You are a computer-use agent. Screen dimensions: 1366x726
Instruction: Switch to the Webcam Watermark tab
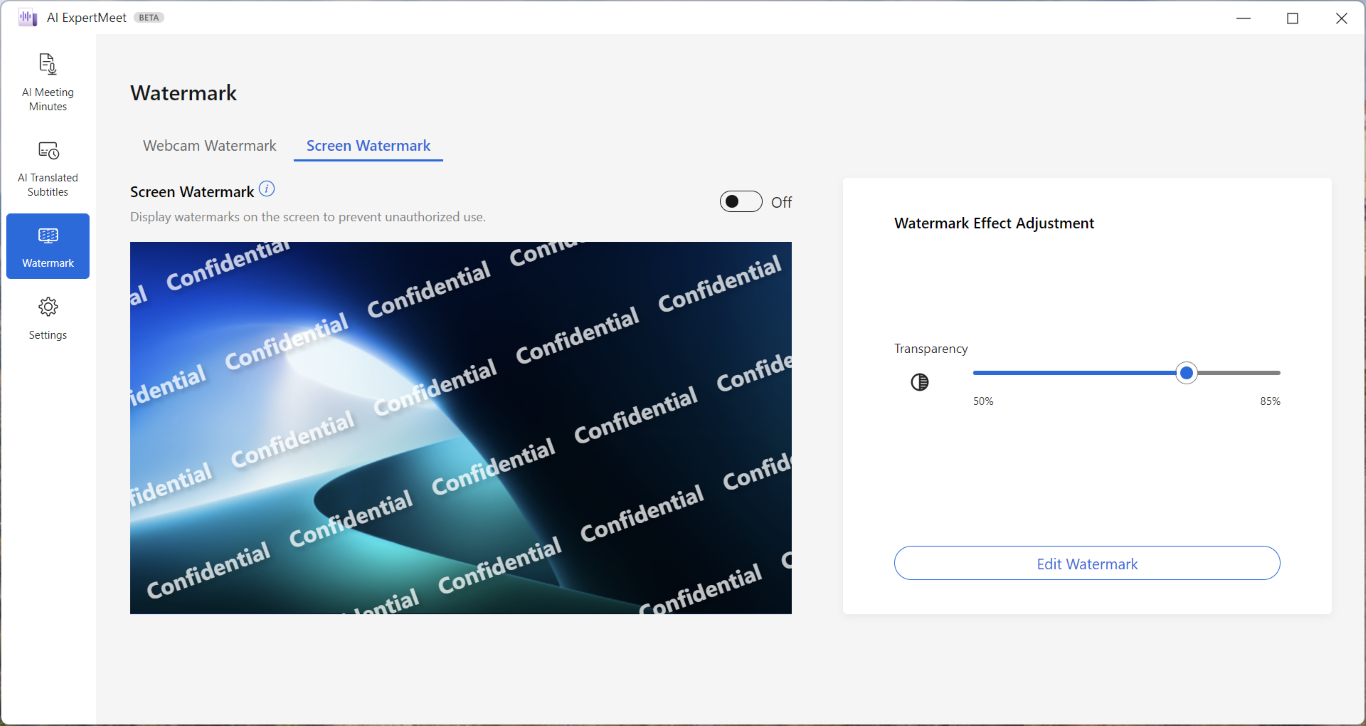[210, 146]
